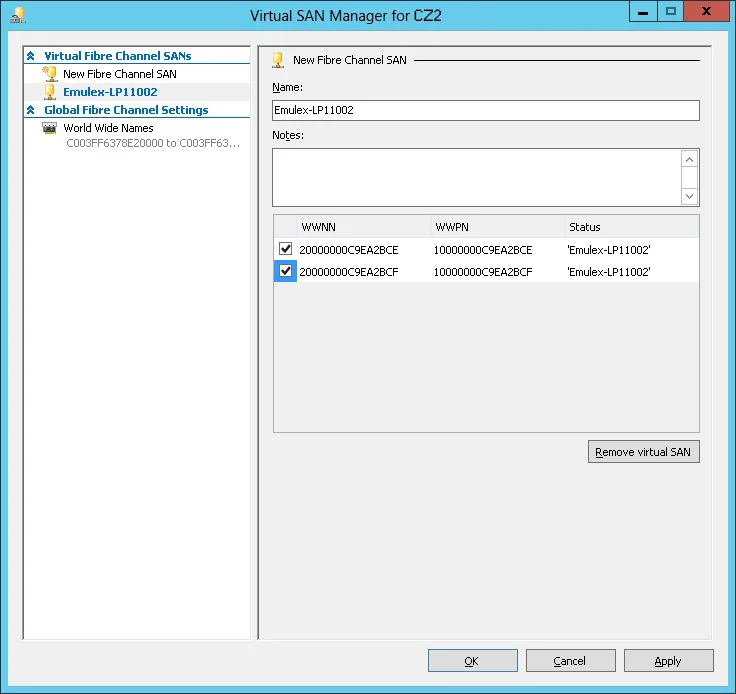Collapse the Virtual Fibre Channel SANs section
736x694 pixels.
(x=31, y=56)
